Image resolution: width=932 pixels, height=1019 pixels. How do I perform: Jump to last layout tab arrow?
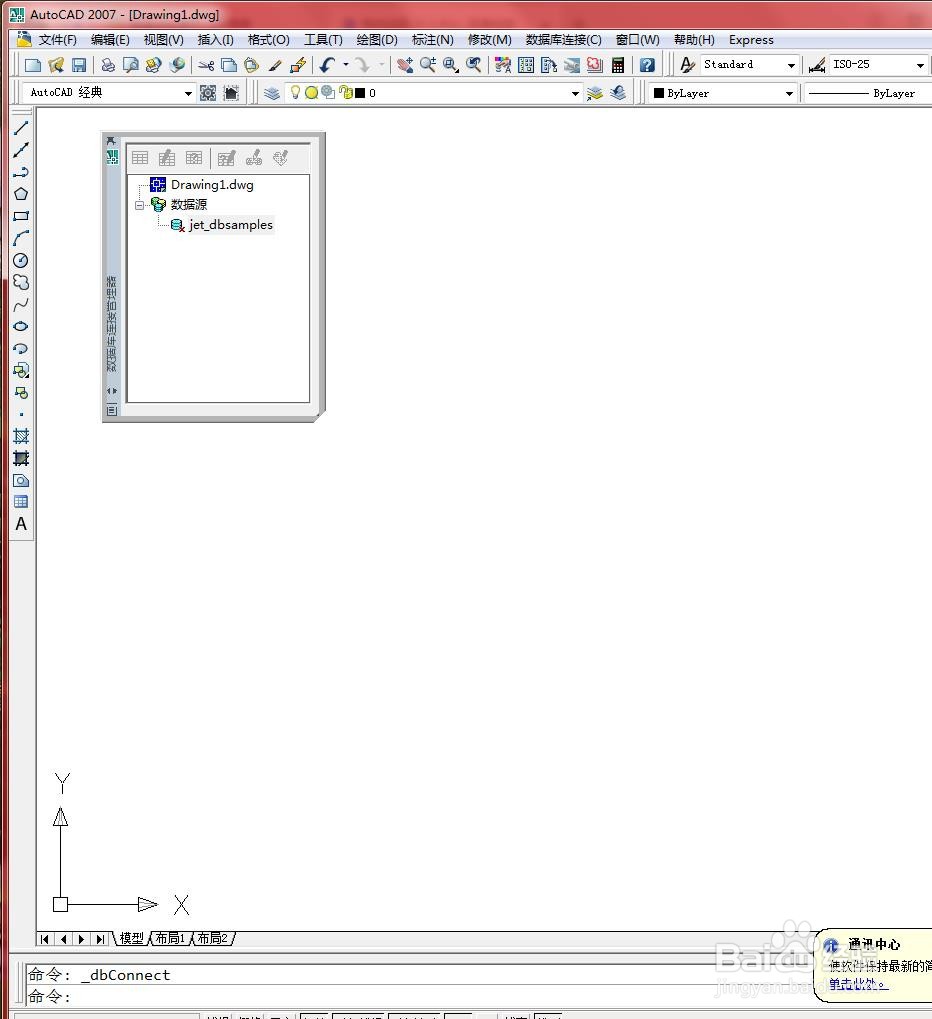99,939
